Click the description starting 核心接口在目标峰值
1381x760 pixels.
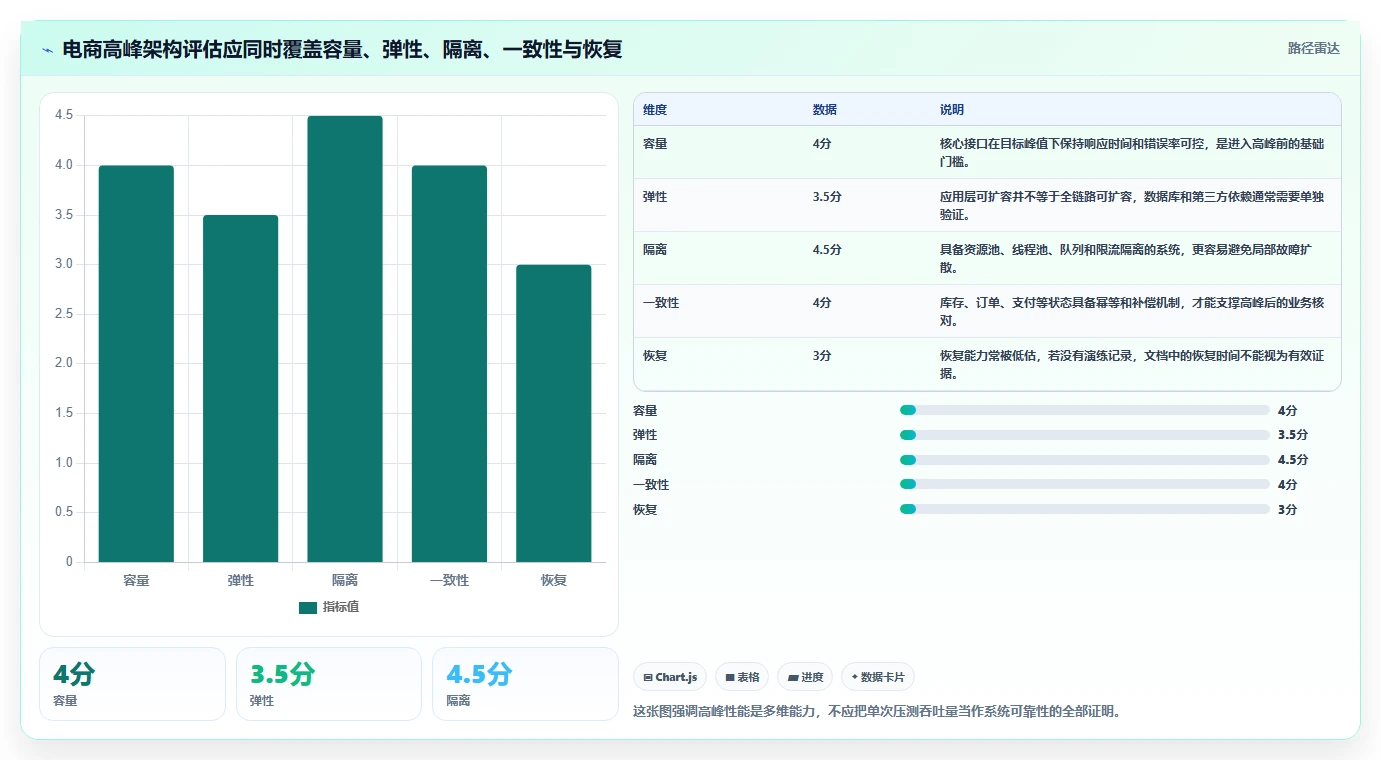(1132, 153)
